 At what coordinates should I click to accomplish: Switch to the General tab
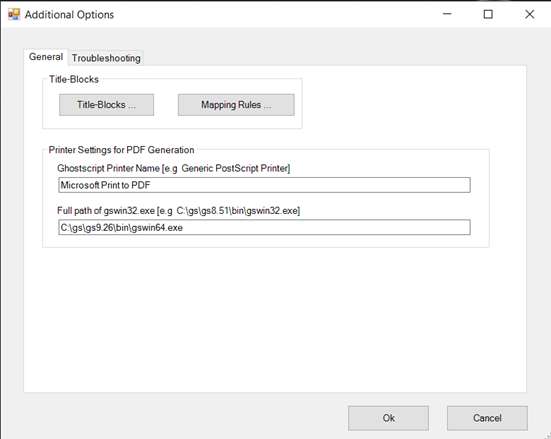[46, 57]
